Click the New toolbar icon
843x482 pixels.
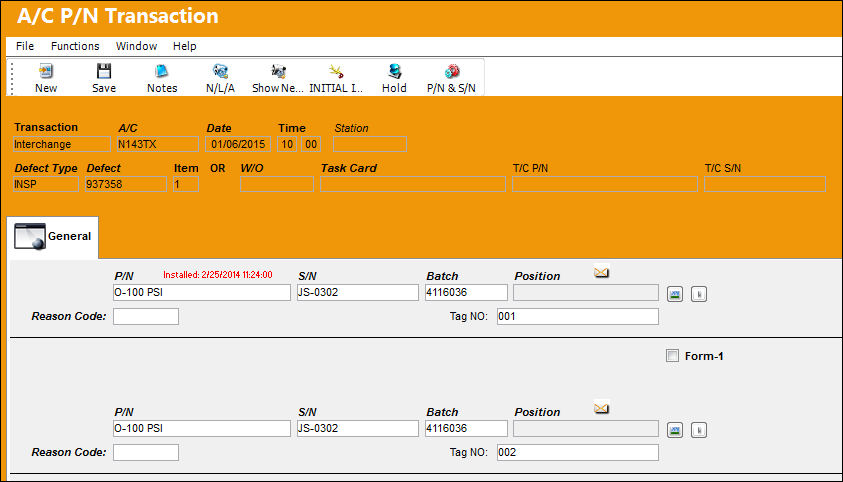[46, 71]
